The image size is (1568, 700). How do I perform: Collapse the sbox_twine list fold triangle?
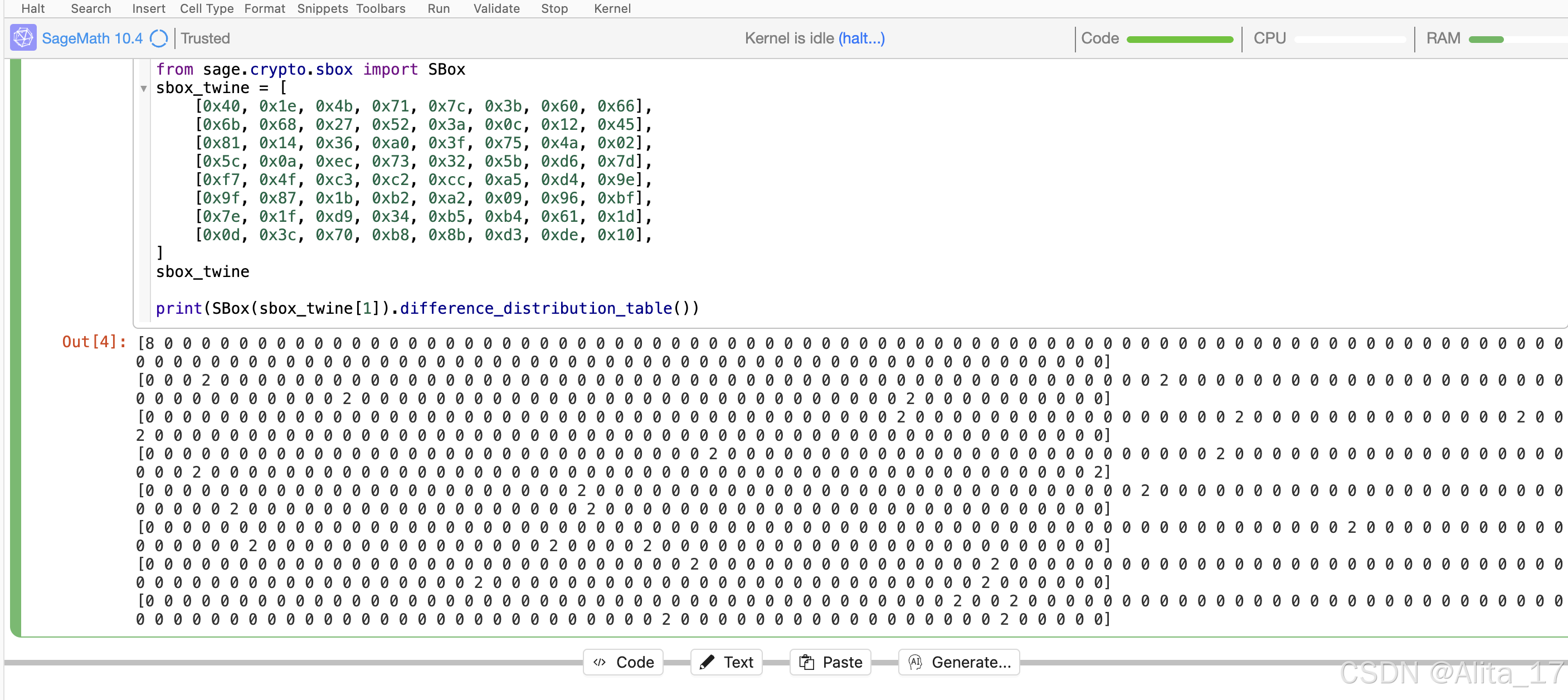point(144,88)
